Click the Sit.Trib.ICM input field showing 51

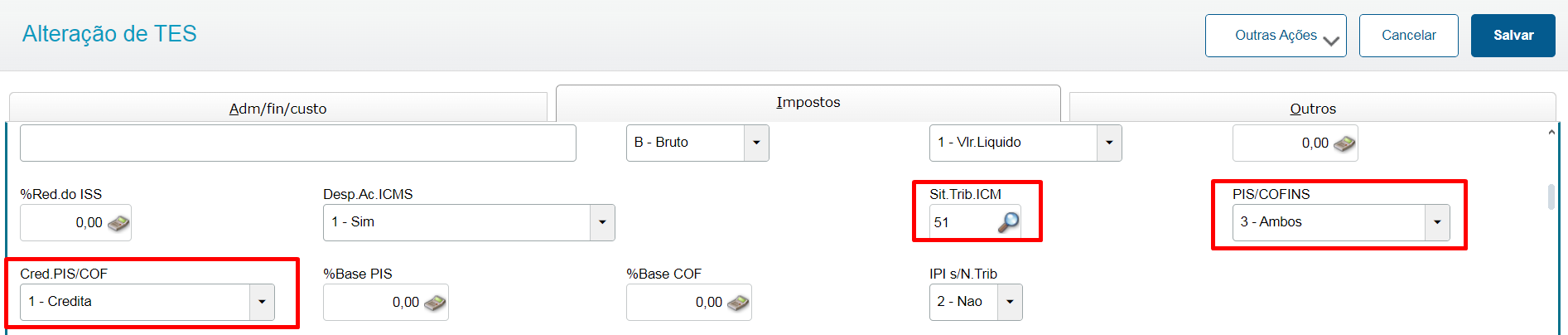tap(963, 222)
